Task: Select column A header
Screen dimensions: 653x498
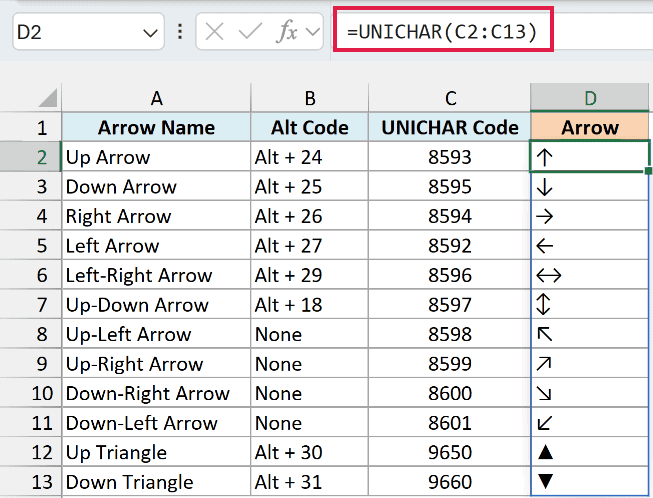Action: point(156,98)
